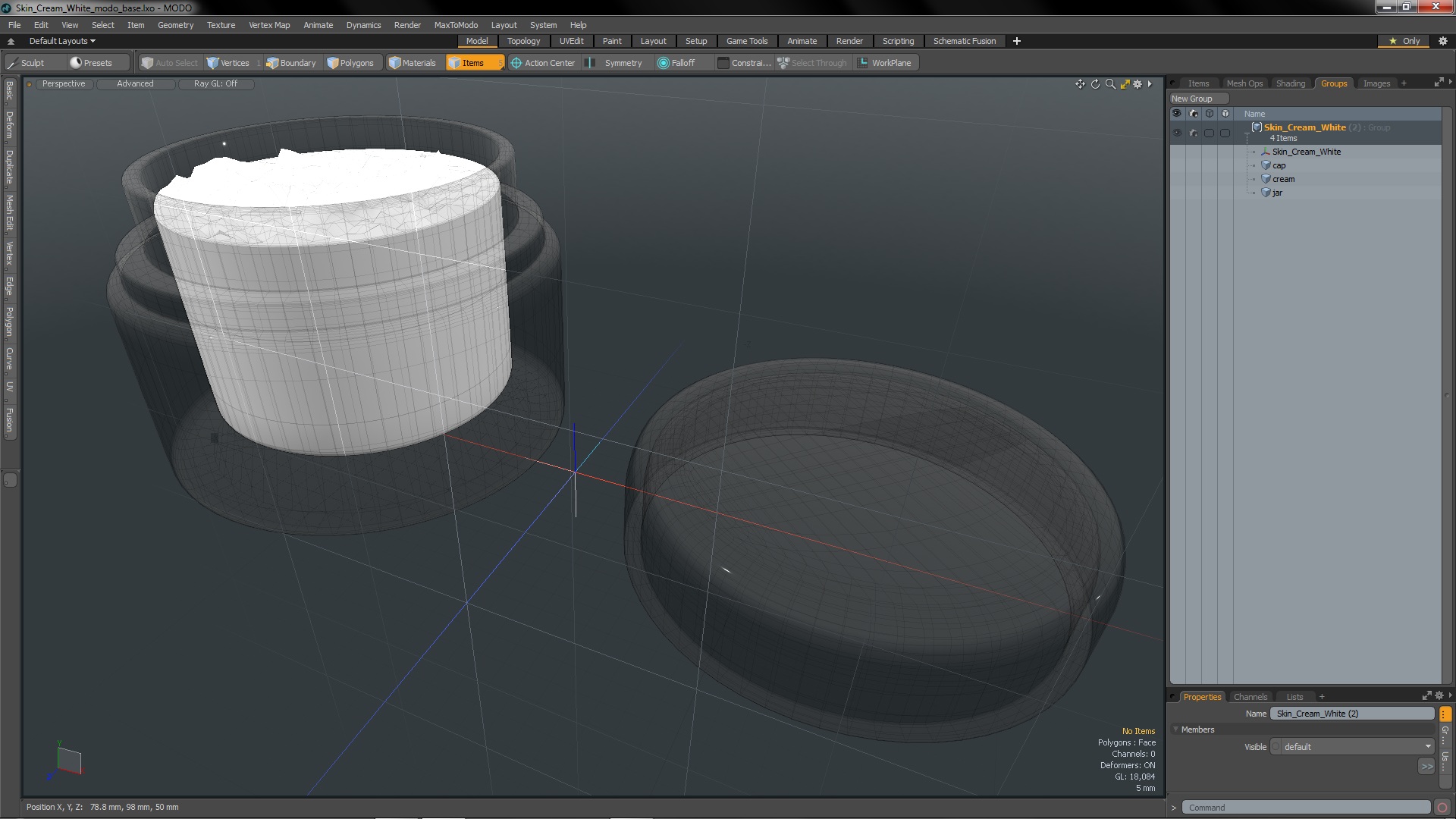This screenshot has height=819, width=1456.
Task: Open the MaxToModo menu
Action: [x=456, y=25]
